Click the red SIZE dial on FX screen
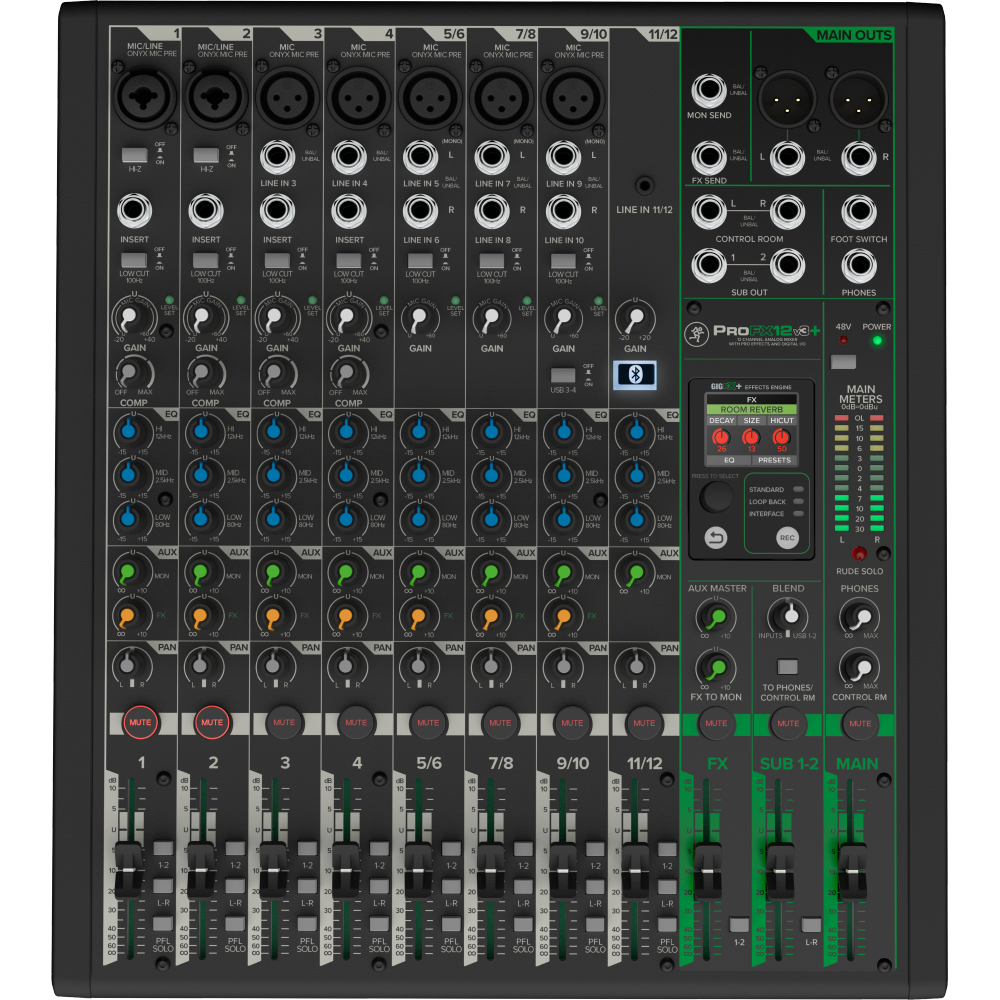 [751, 438]
